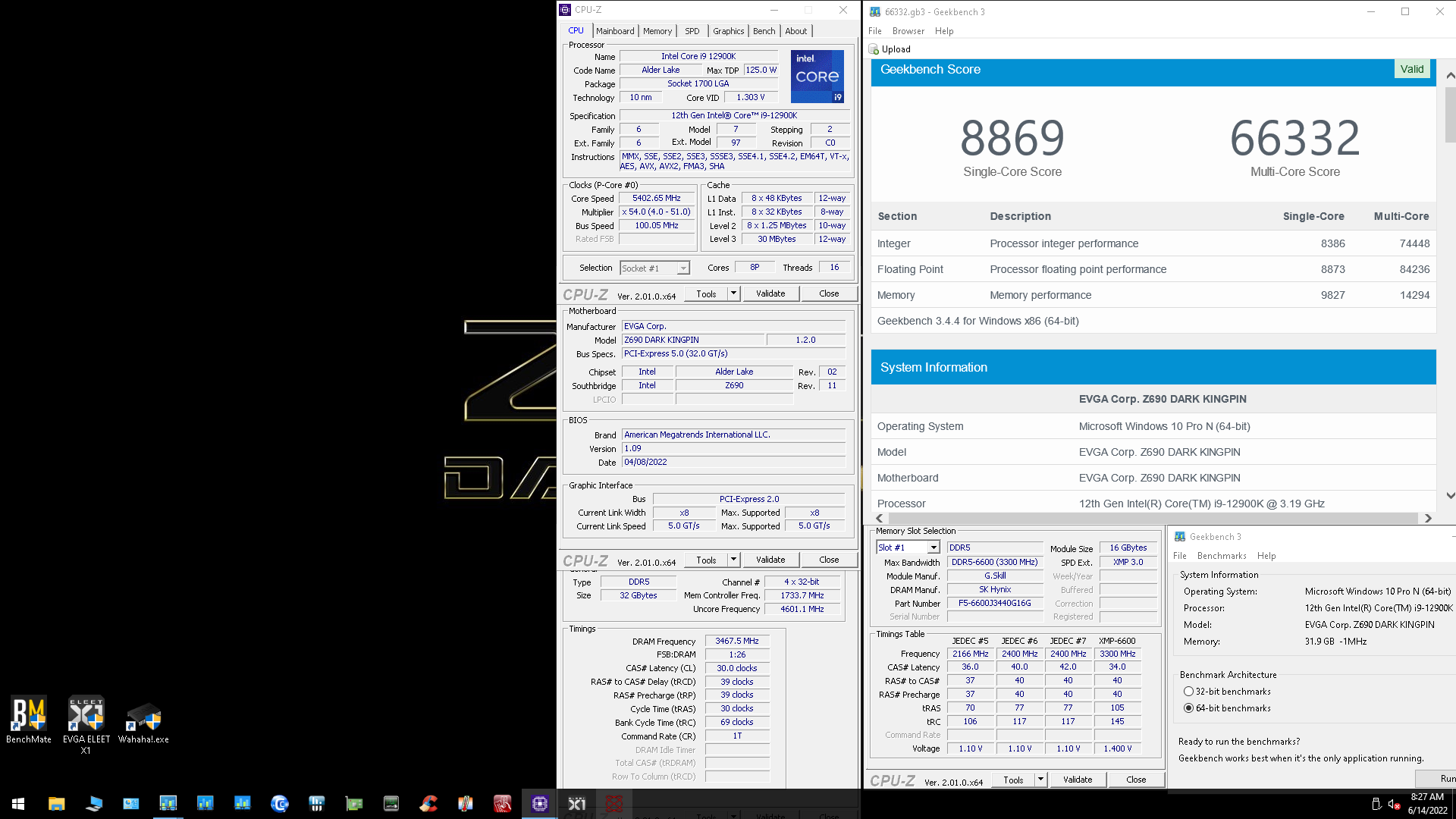Open File Explorer from the taskbar
The width and height of the screenshot is (1456, 819).
[56, 804]
